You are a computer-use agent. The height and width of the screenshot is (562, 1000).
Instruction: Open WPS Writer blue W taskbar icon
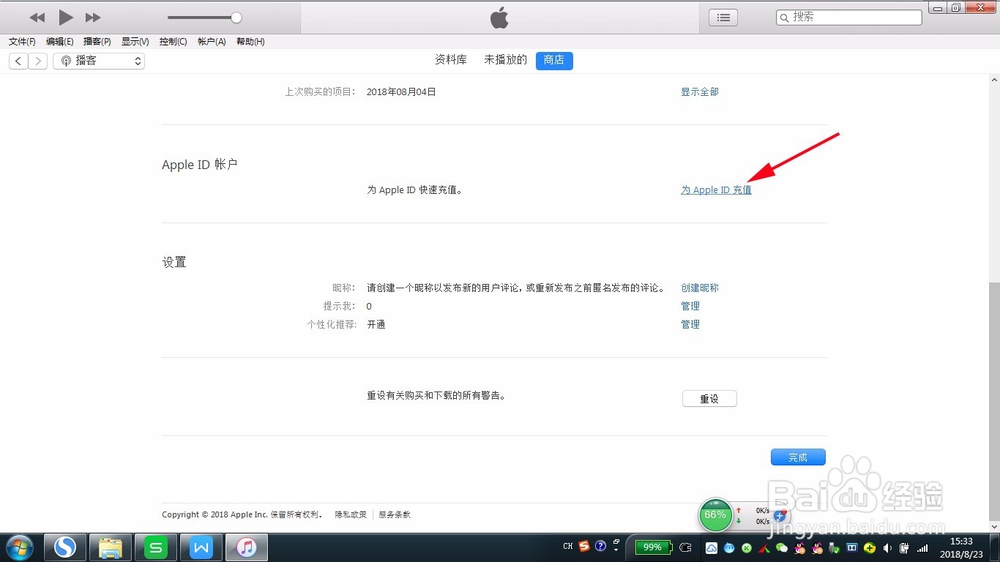(201, 547)
